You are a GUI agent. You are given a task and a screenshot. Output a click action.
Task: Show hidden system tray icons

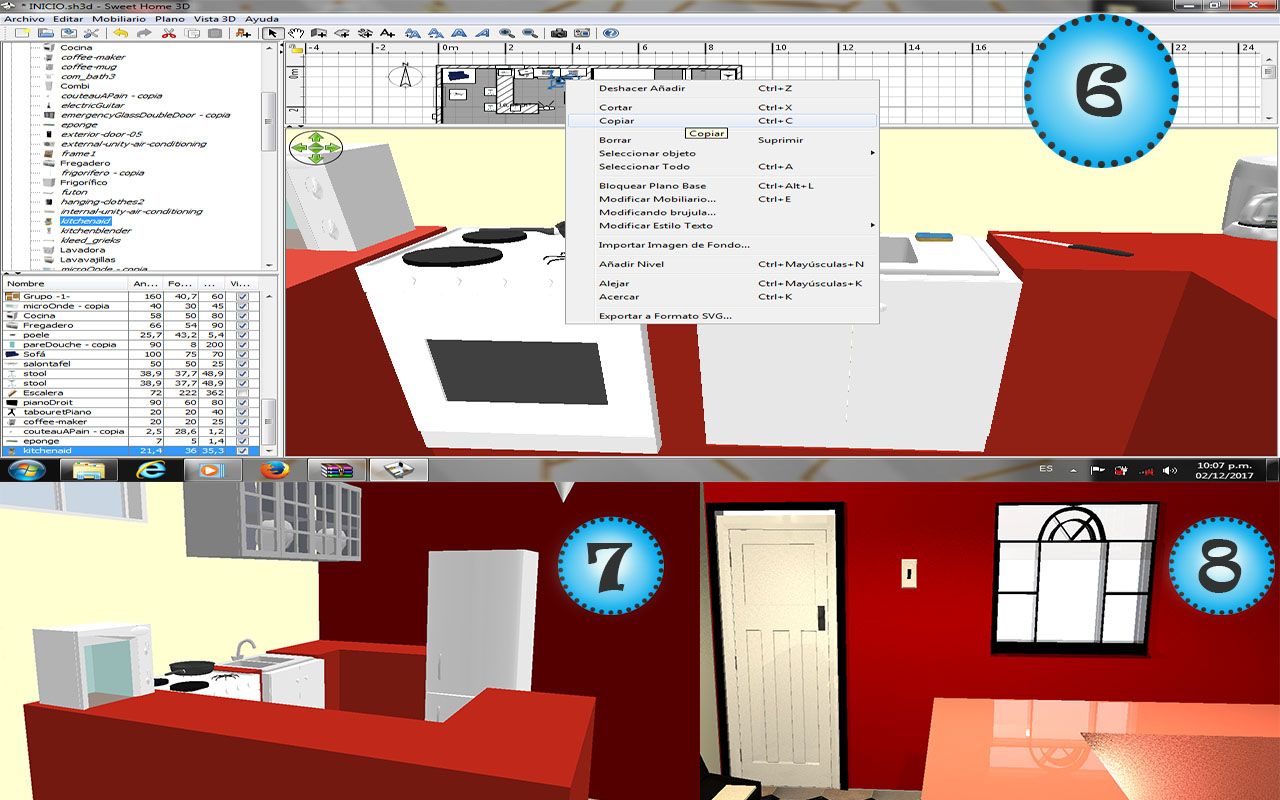pos(1073,470)
